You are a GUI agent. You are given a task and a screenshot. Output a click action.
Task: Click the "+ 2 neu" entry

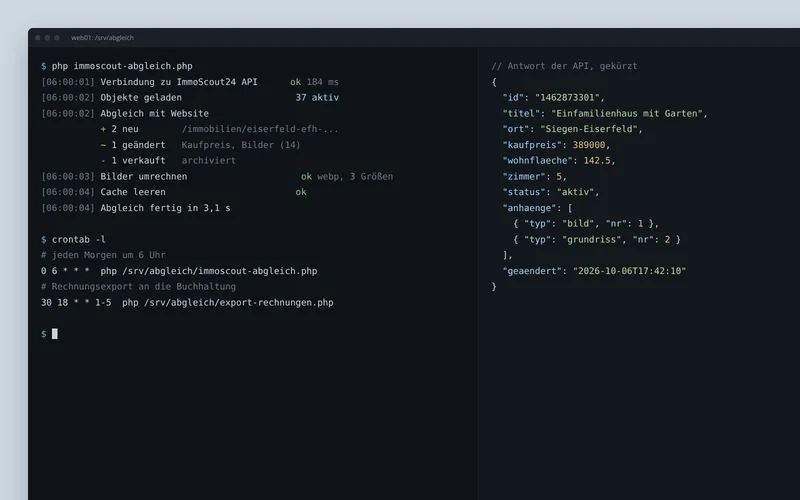(119, 130)
